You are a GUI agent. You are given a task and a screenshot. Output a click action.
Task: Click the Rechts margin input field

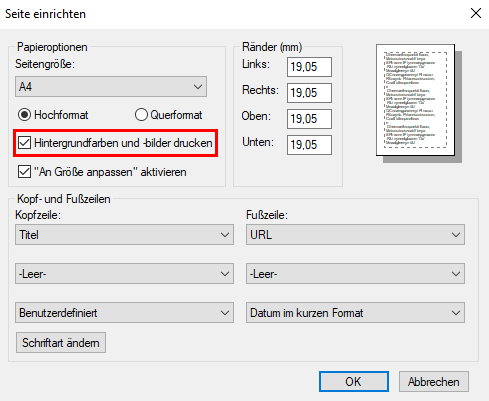(x=309, y=93)
